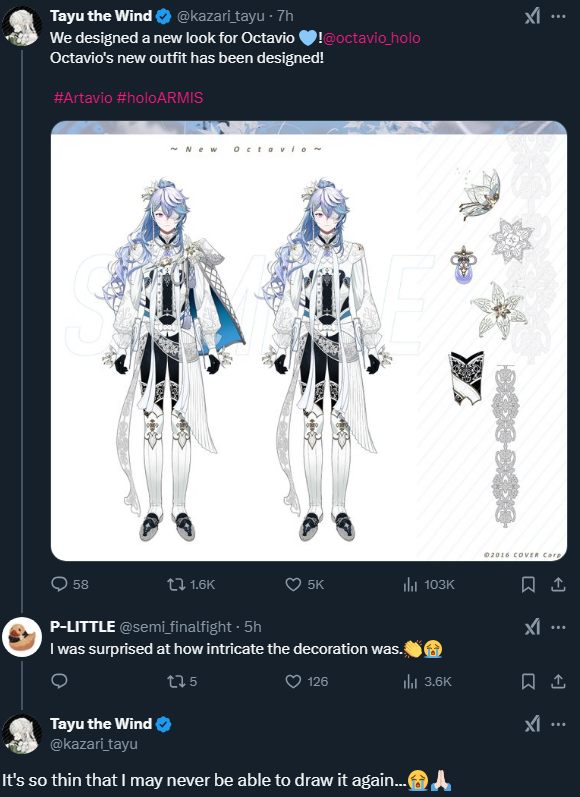The height and width of the screenshot is (797, 580).
Task: Reply to Tayu's Octavio outfit post
Action: [x=70, y=585]
